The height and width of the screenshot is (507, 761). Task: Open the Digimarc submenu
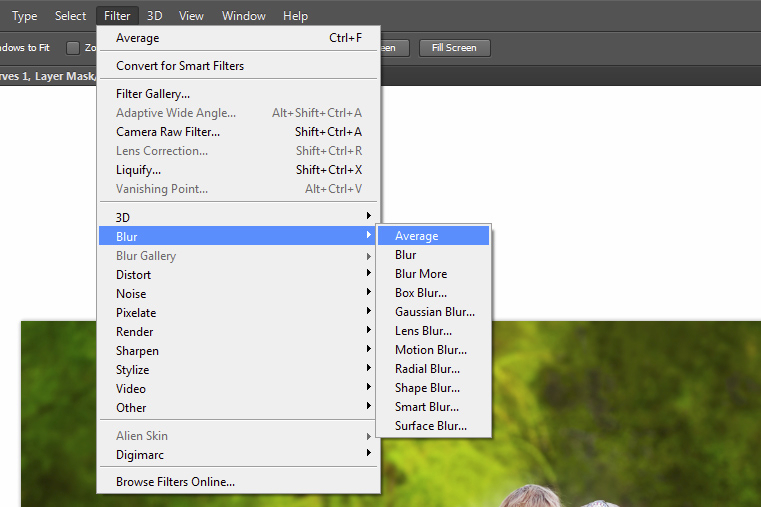[140, 455]
